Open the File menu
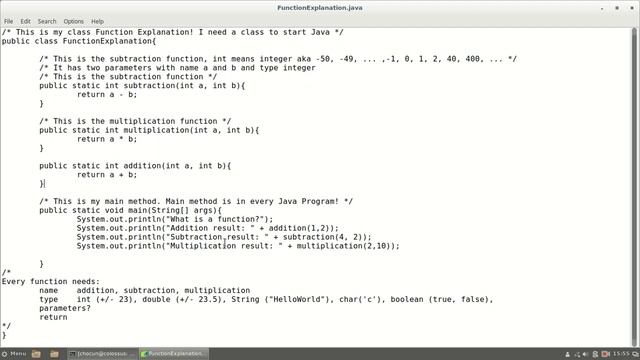The height and width of the screenshot is (360, 640). coord(9,21)
